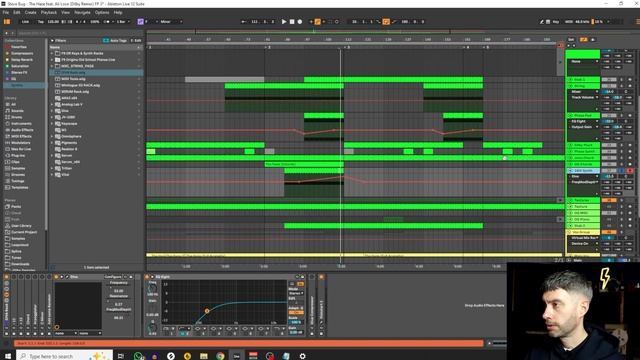Click the Auto Tags button in browser

click(x=115, y=41)
